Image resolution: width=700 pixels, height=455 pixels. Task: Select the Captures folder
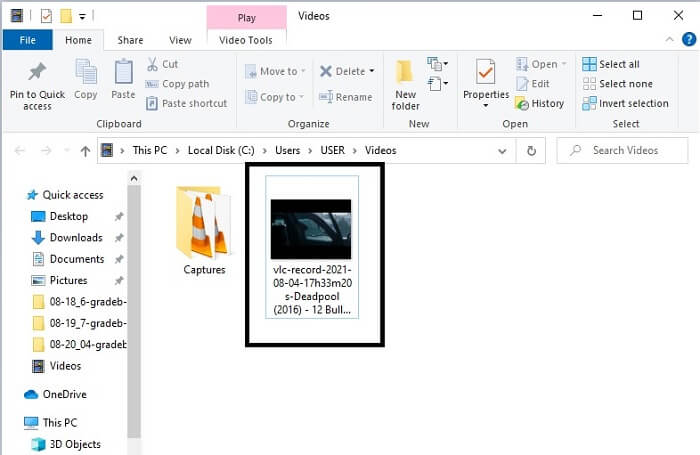pyautogui.click(x=204, y=230)
